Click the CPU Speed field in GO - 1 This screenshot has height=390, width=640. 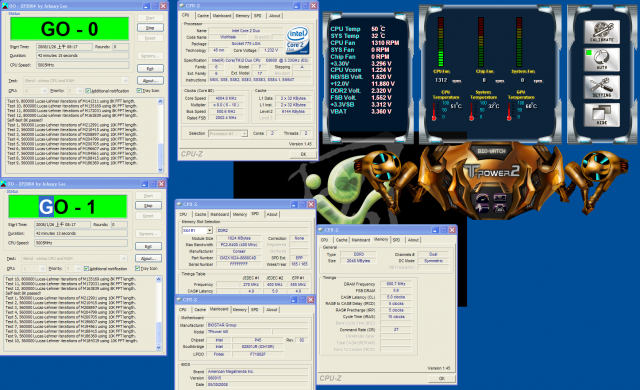tap(81, 243)
